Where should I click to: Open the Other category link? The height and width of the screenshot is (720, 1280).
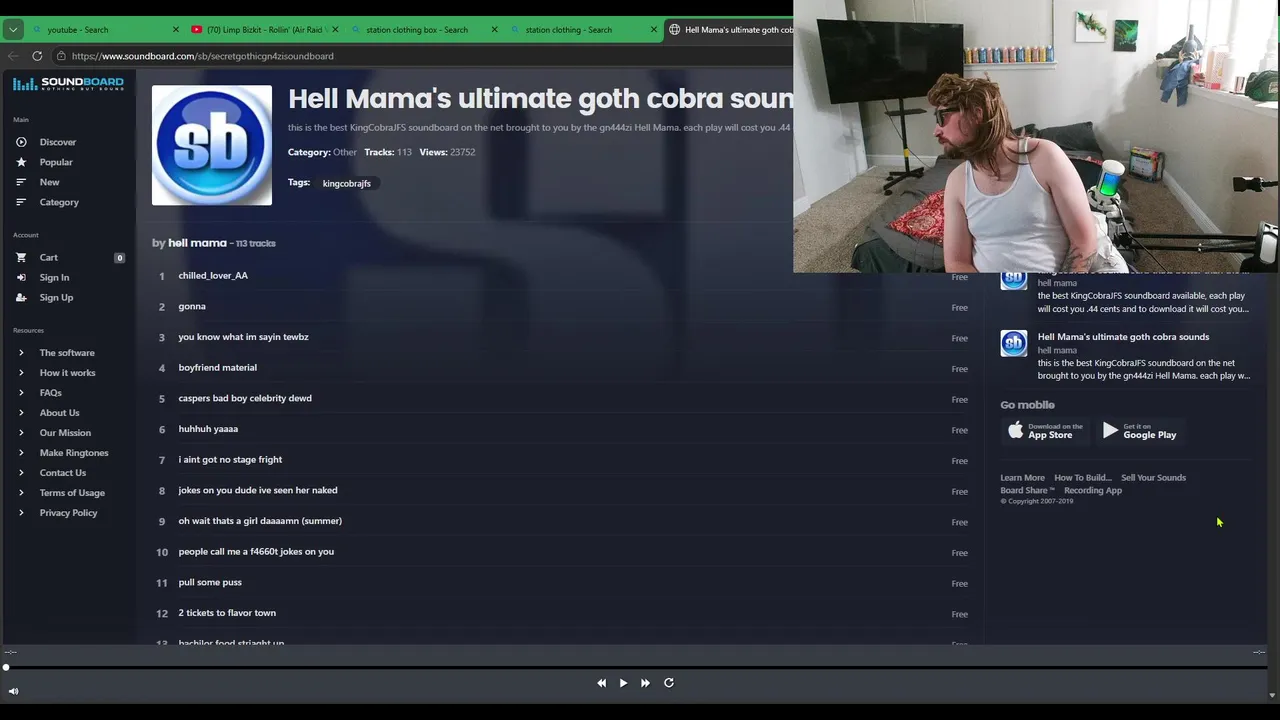tap(344, 152)
